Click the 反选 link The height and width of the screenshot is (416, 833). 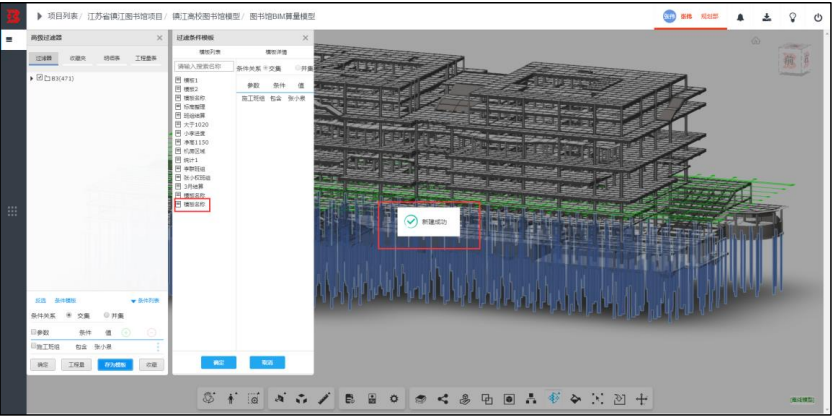40,301
